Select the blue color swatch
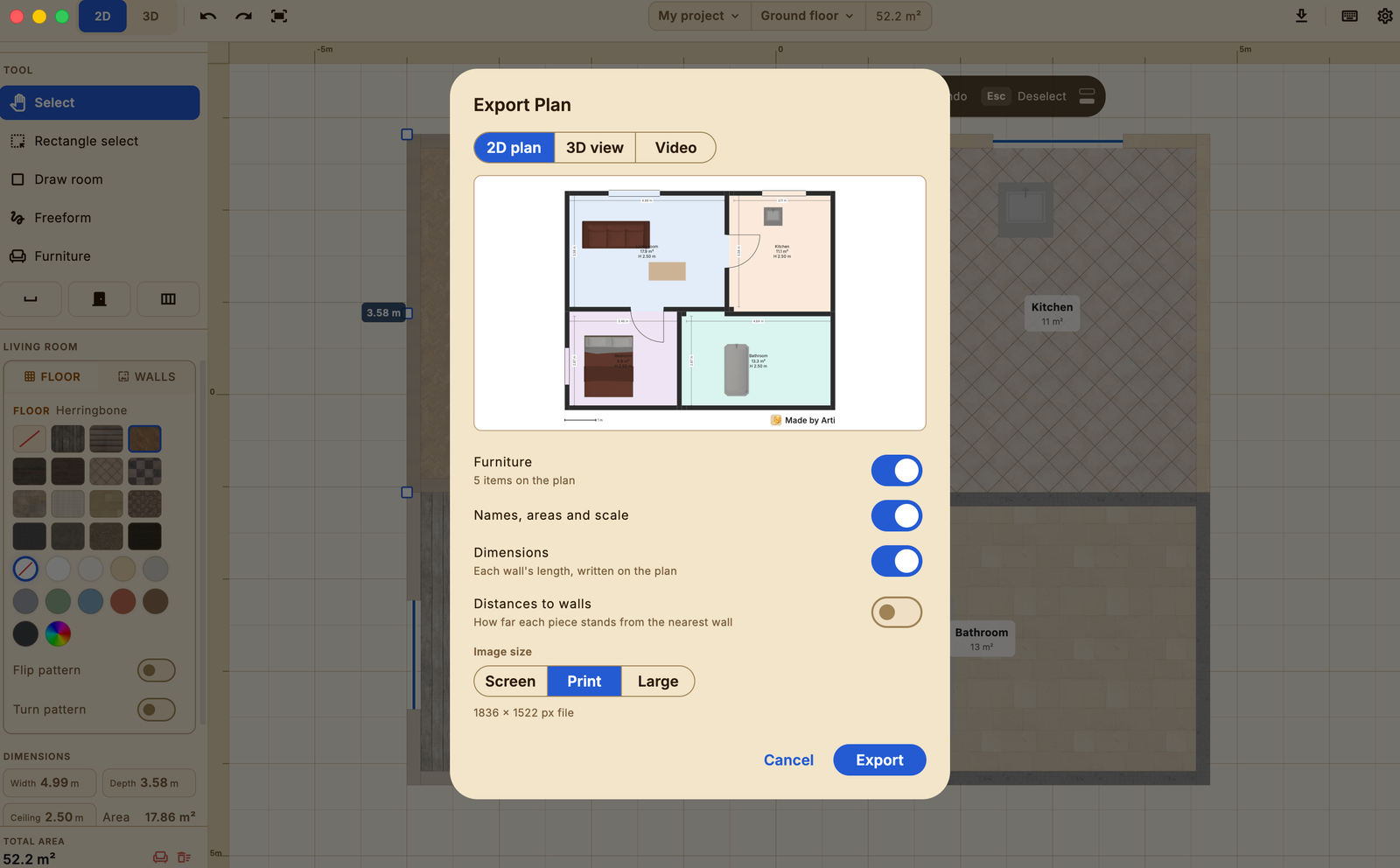Image resolution: width=1400 pixels, height=868 pixels. pos(90,601)
